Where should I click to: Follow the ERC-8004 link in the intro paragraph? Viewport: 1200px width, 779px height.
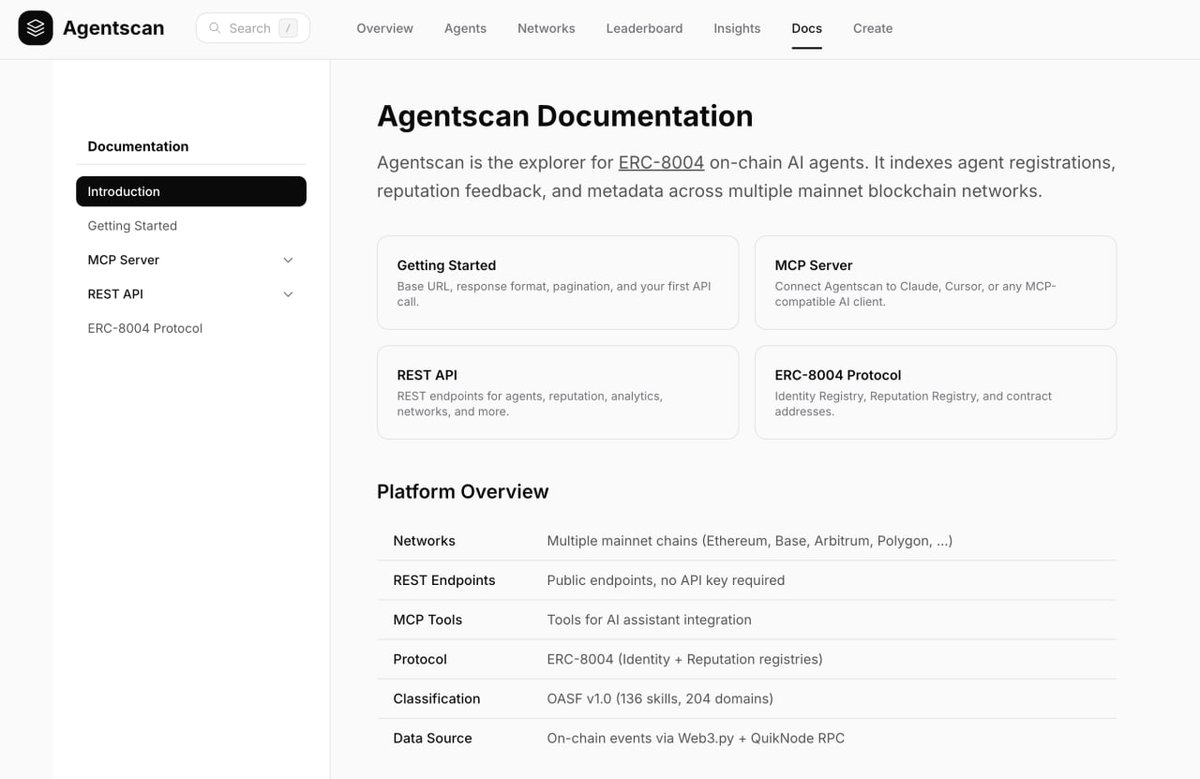[x=661, y=162]
